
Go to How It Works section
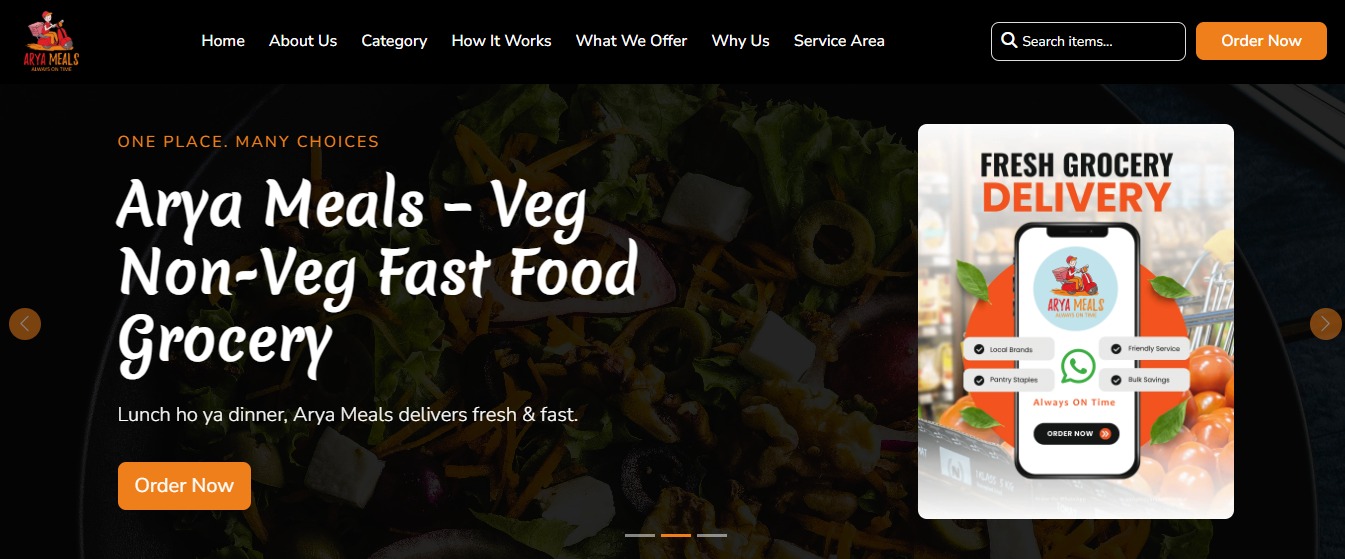(501, 41)
